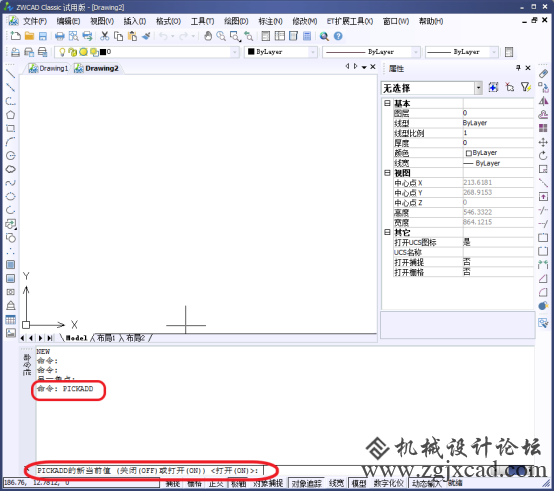Select the Array modify tool

pyautogui.click(x=543, y=128)
